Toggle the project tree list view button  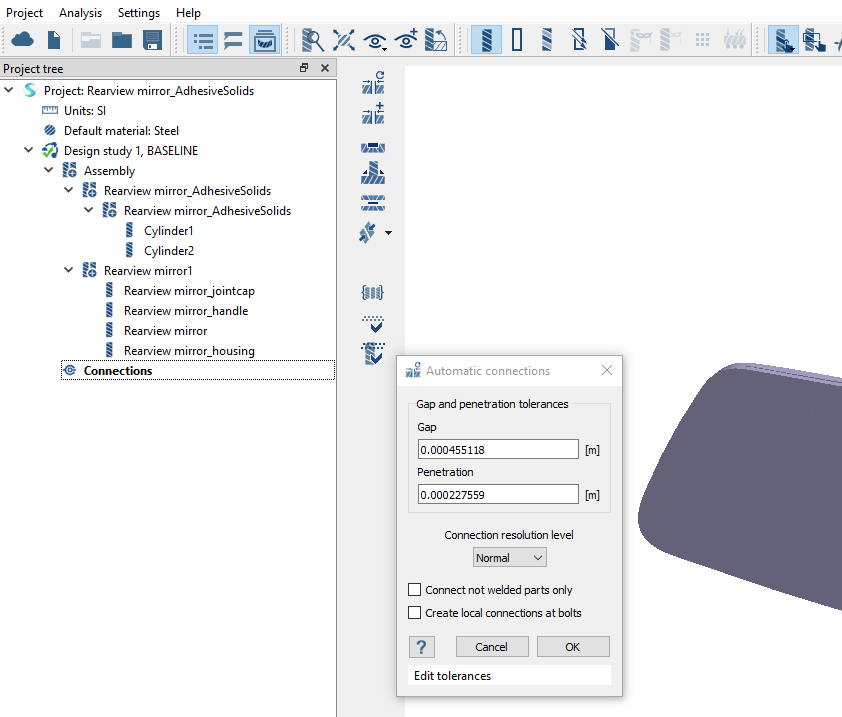coord(203,40)
